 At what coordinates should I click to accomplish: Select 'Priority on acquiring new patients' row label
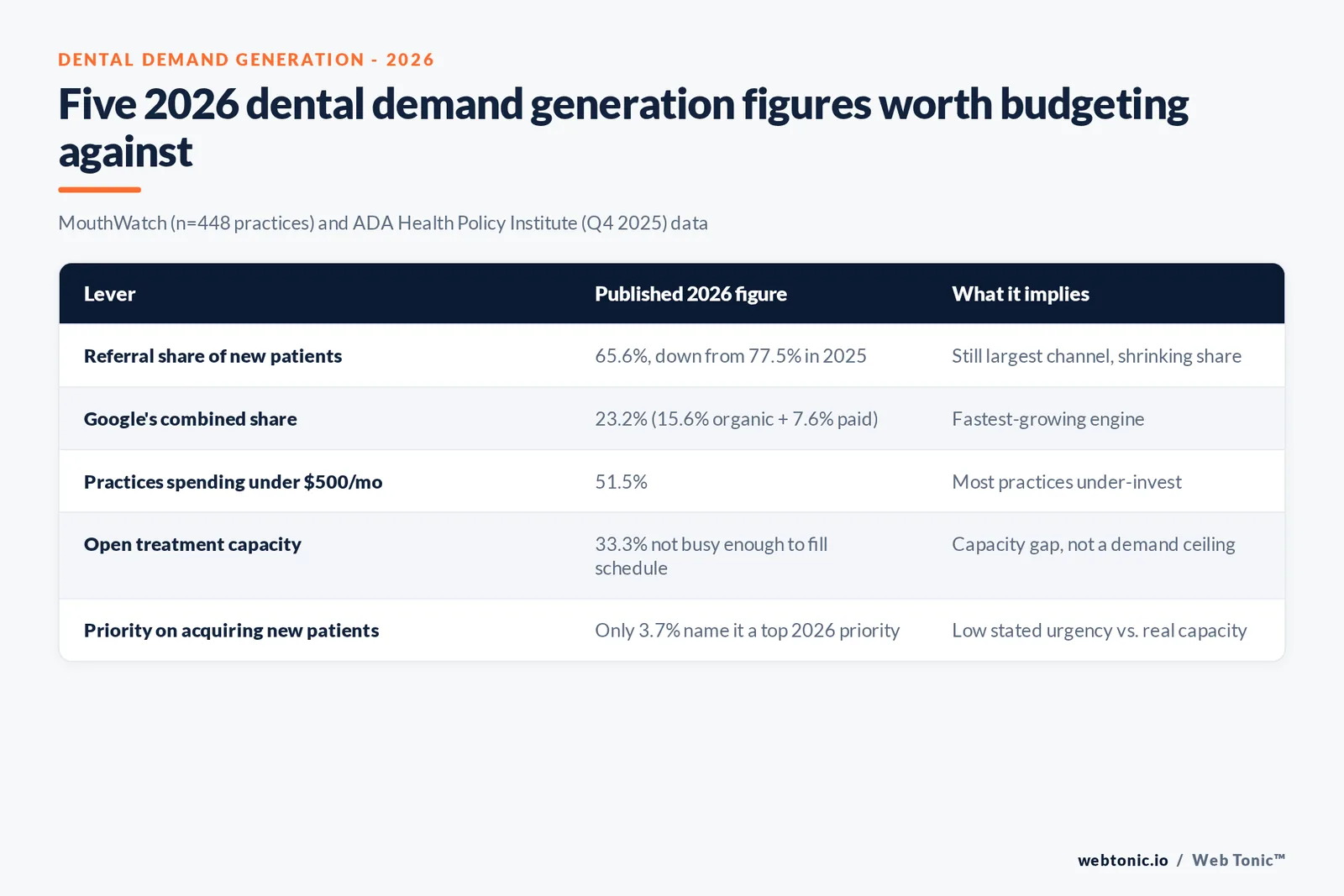pos(231,631)
